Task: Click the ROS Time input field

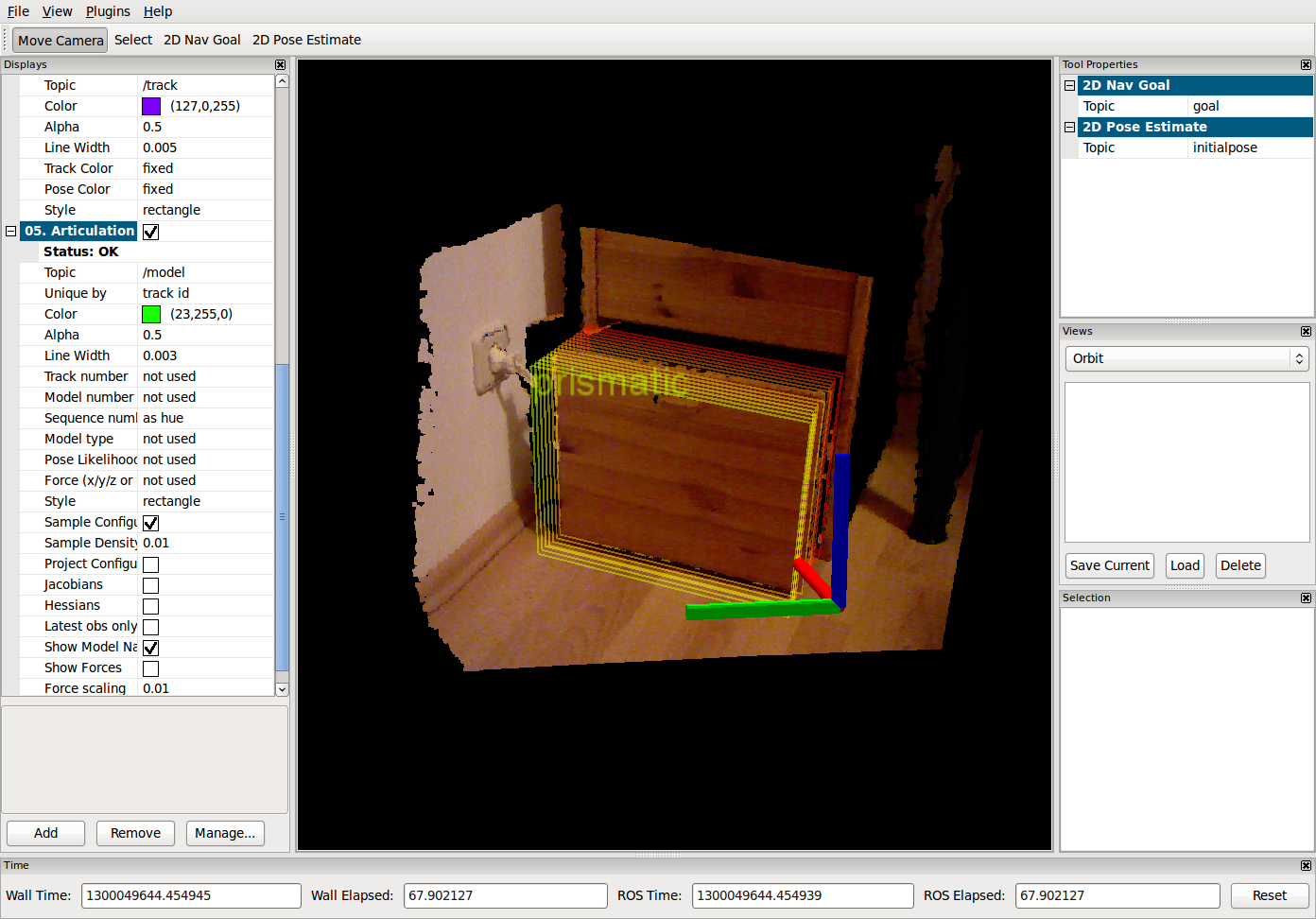Action: coord(802,895)
